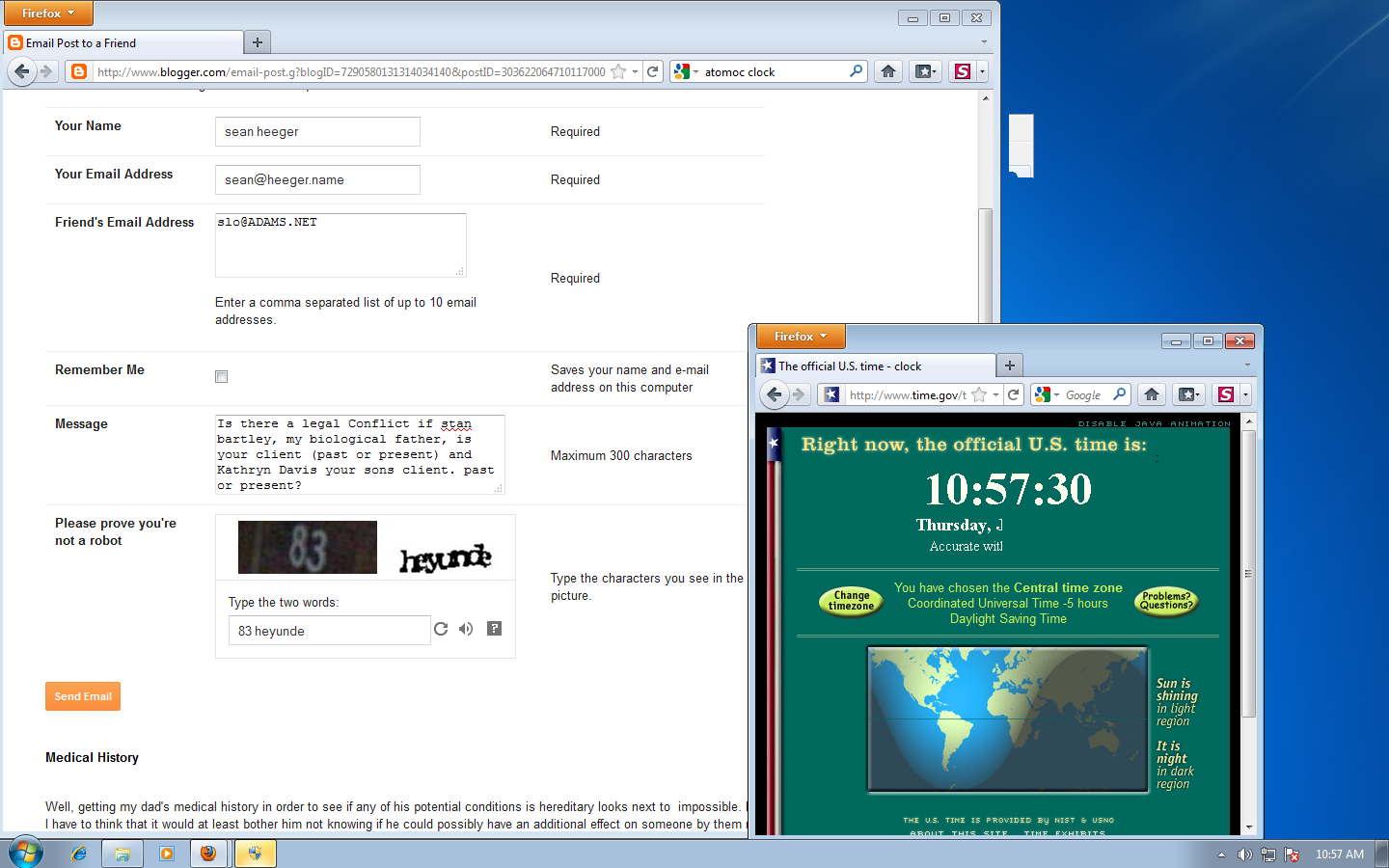1389x868 pixels.
Task: Play the audio captcha challenge
Action: click(x=466, y=629)
